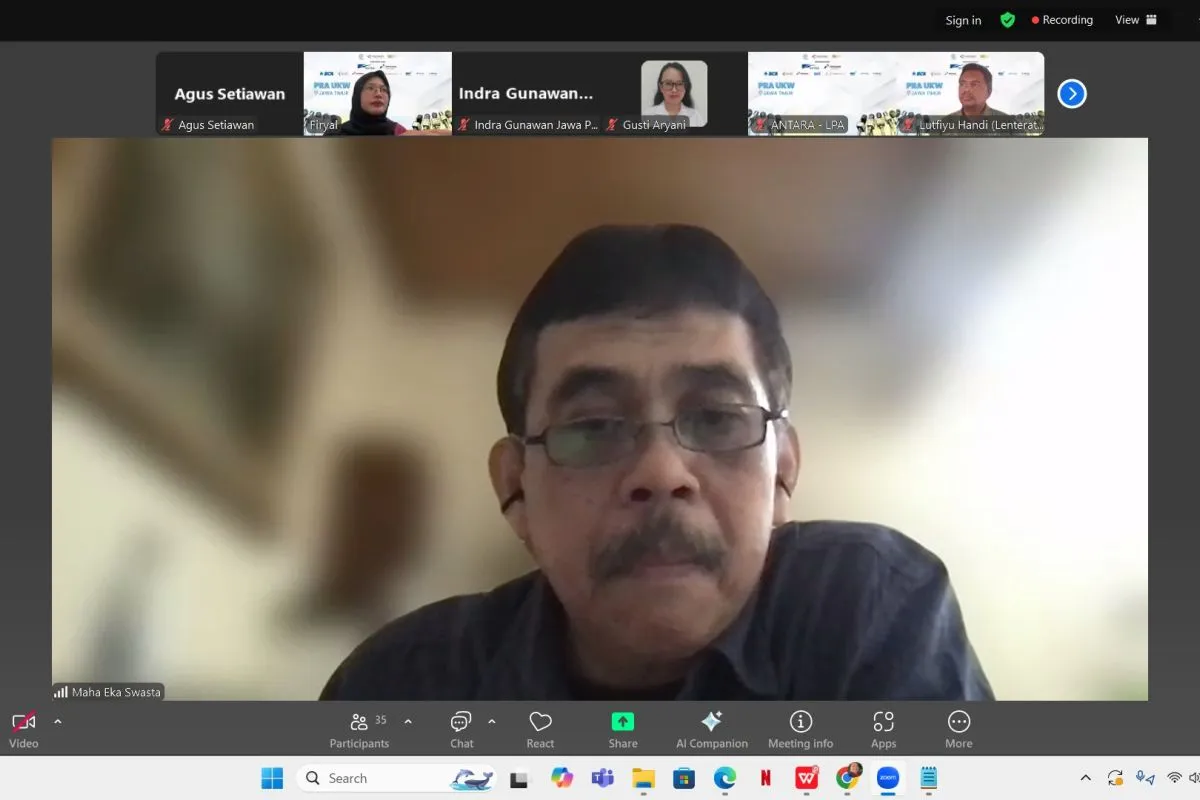Select Gusti Aryani's video thumbnail

click(674, 94)
